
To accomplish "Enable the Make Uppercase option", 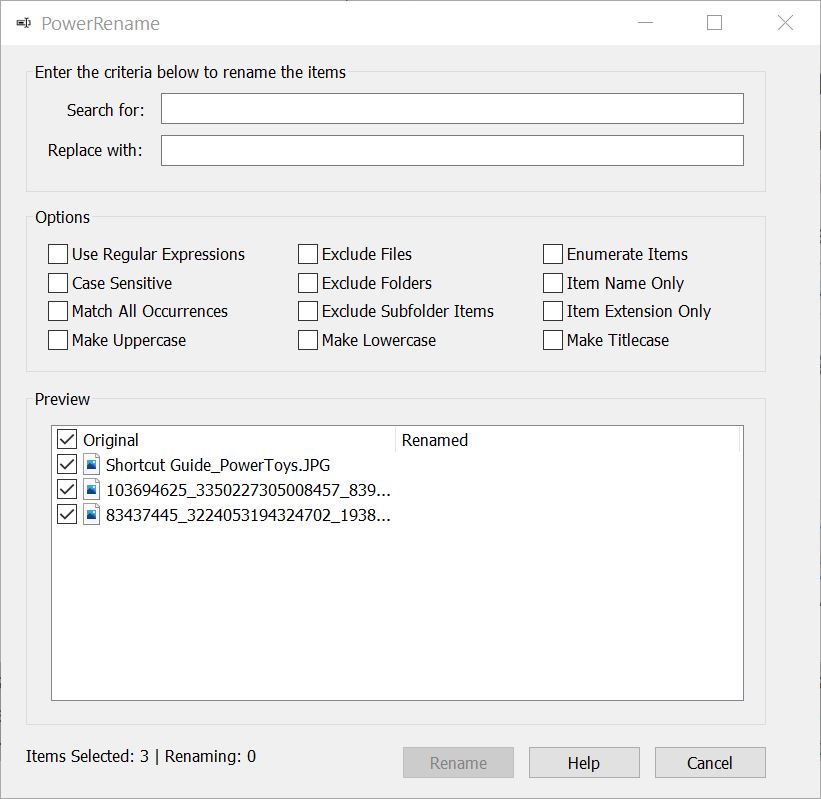I will click(58, 340).
